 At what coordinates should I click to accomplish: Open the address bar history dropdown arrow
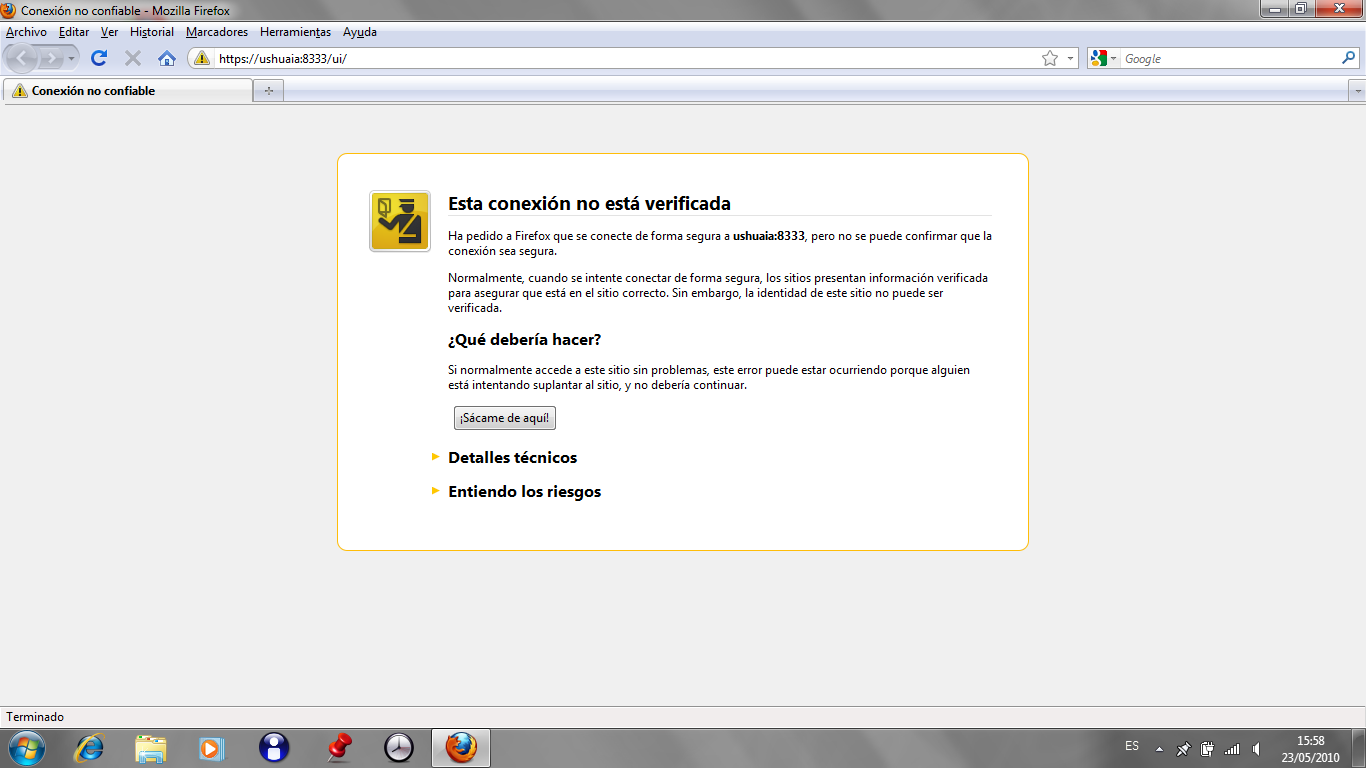[x=1070, y=58]
